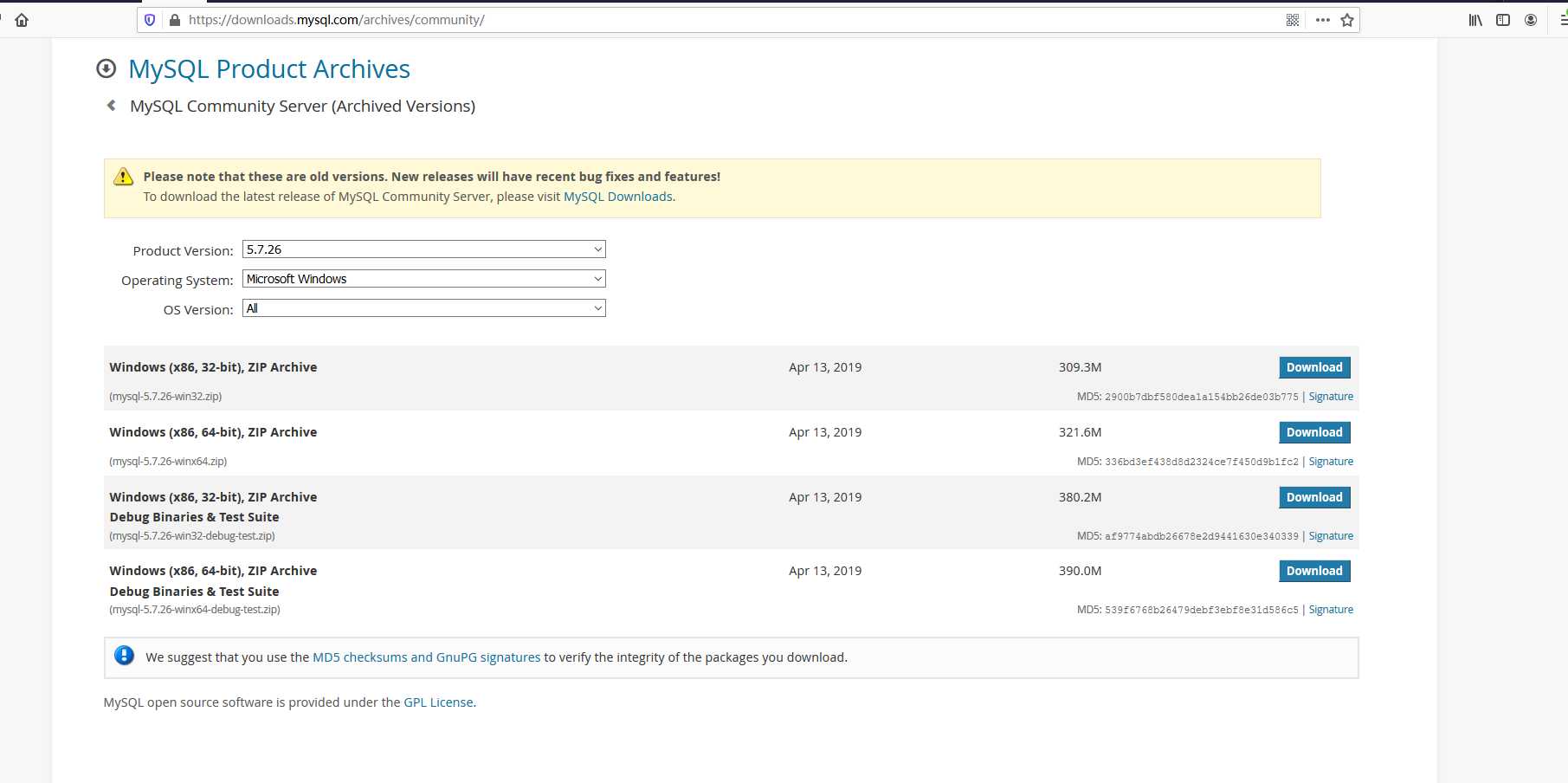The image size is (1568, 783).
Task: Follow the MySQL Downloads link
Action: point(618,197)
